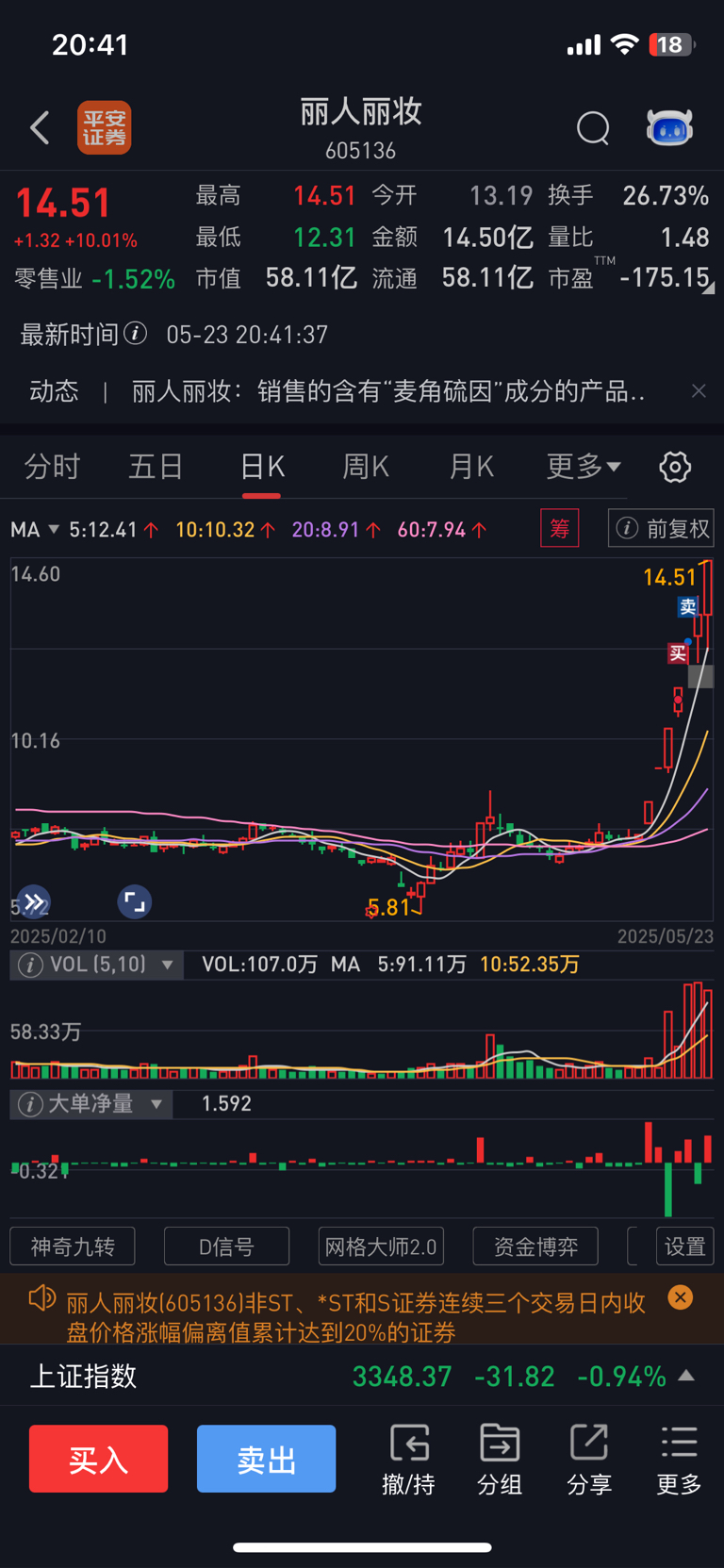The height and width of the screenshot is (1568, 724).
Task: Tap 卖出 sell button
Action: click(266, 1459)
